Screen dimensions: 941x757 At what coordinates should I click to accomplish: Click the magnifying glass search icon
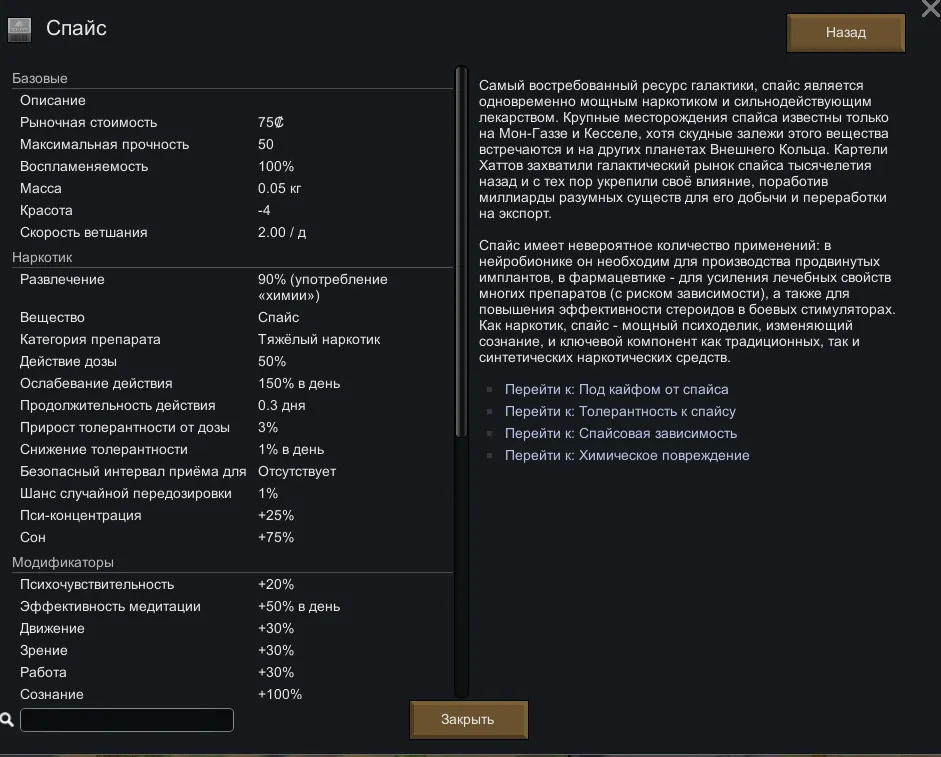point(7,719)
